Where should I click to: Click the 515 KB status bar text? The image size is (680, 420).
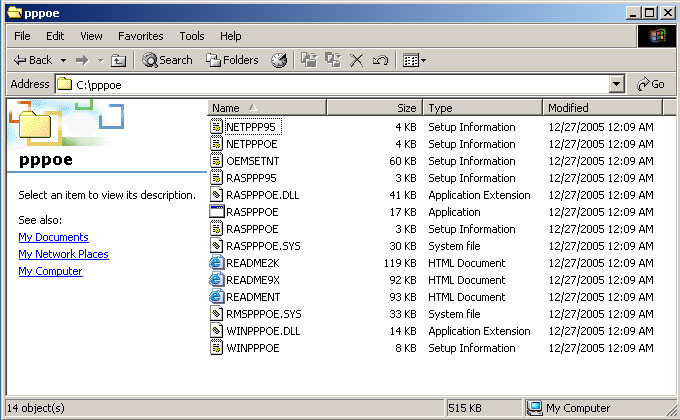coord(465,408)
